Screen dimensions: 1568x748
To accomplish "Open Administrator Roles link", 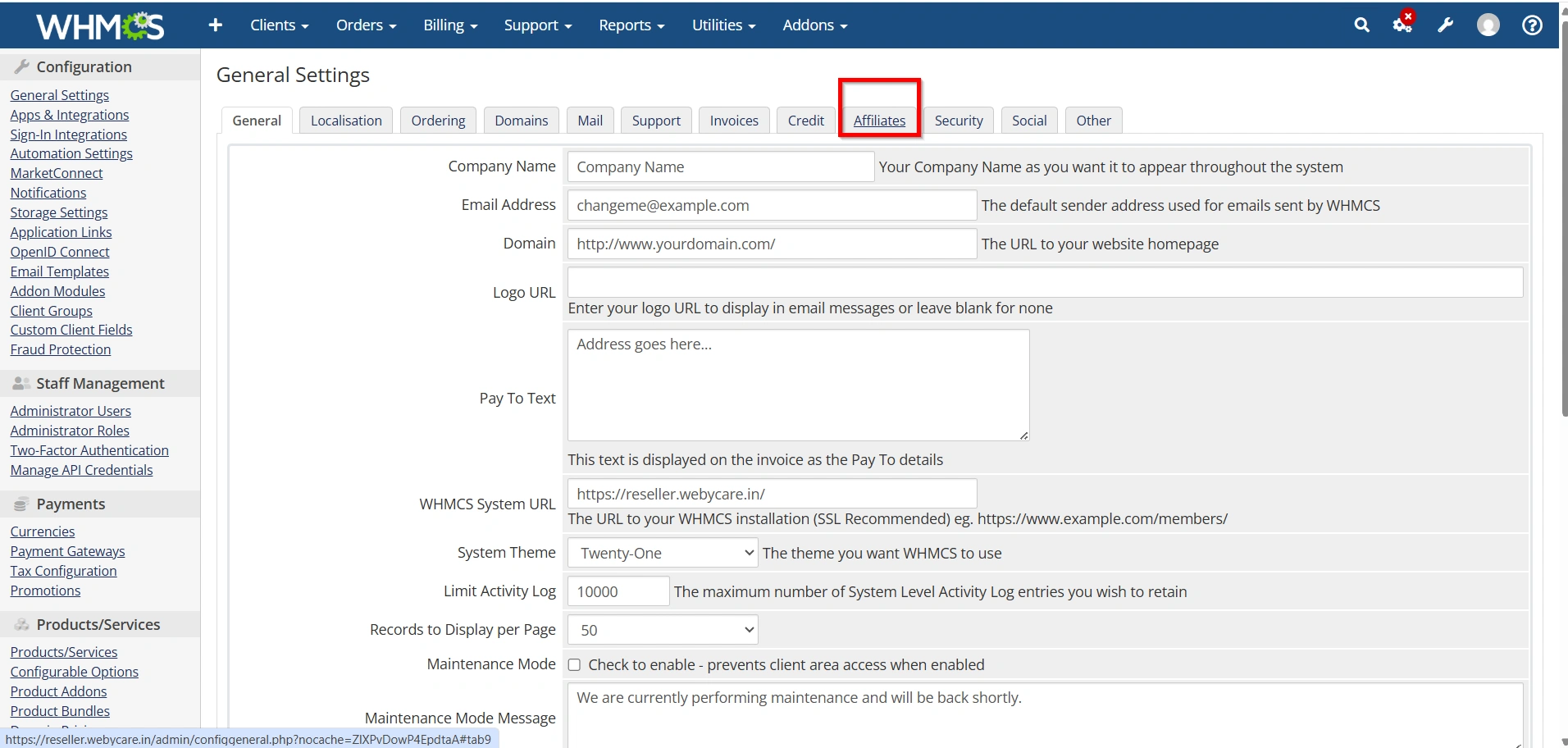I will coord(70,431).
